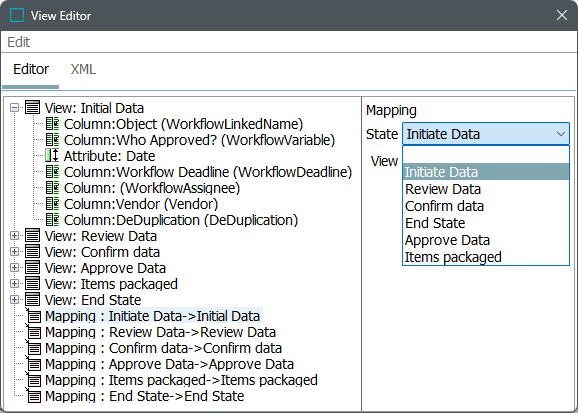Switch to the XML tab
The image size is (578, 413).
[x=83, y=69]
